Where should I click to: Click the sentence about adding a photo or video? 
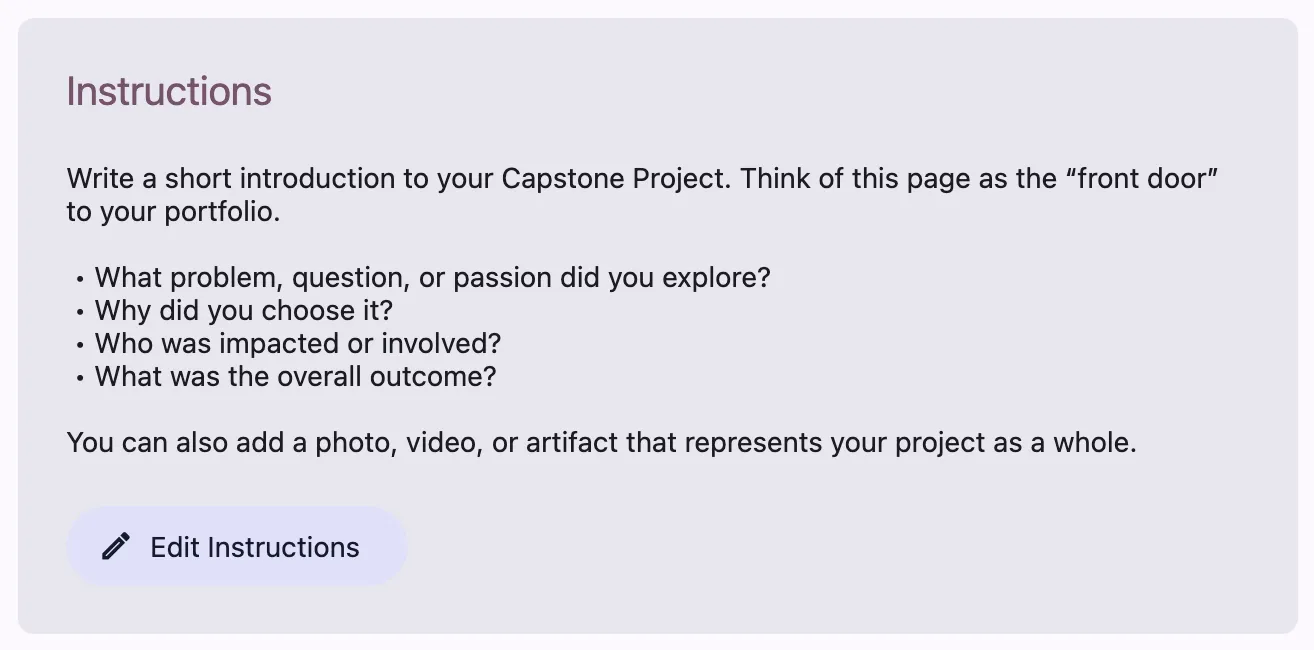[601, 442]
